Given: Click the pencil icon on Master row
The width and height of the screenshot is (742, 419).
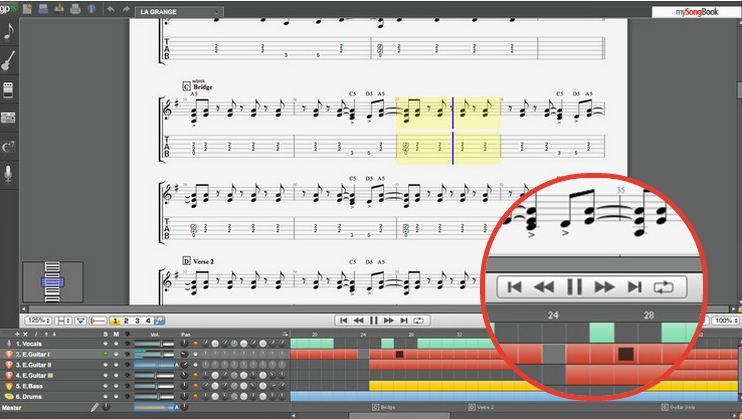Looking at the screenshot, I should (x=95, y=407).
